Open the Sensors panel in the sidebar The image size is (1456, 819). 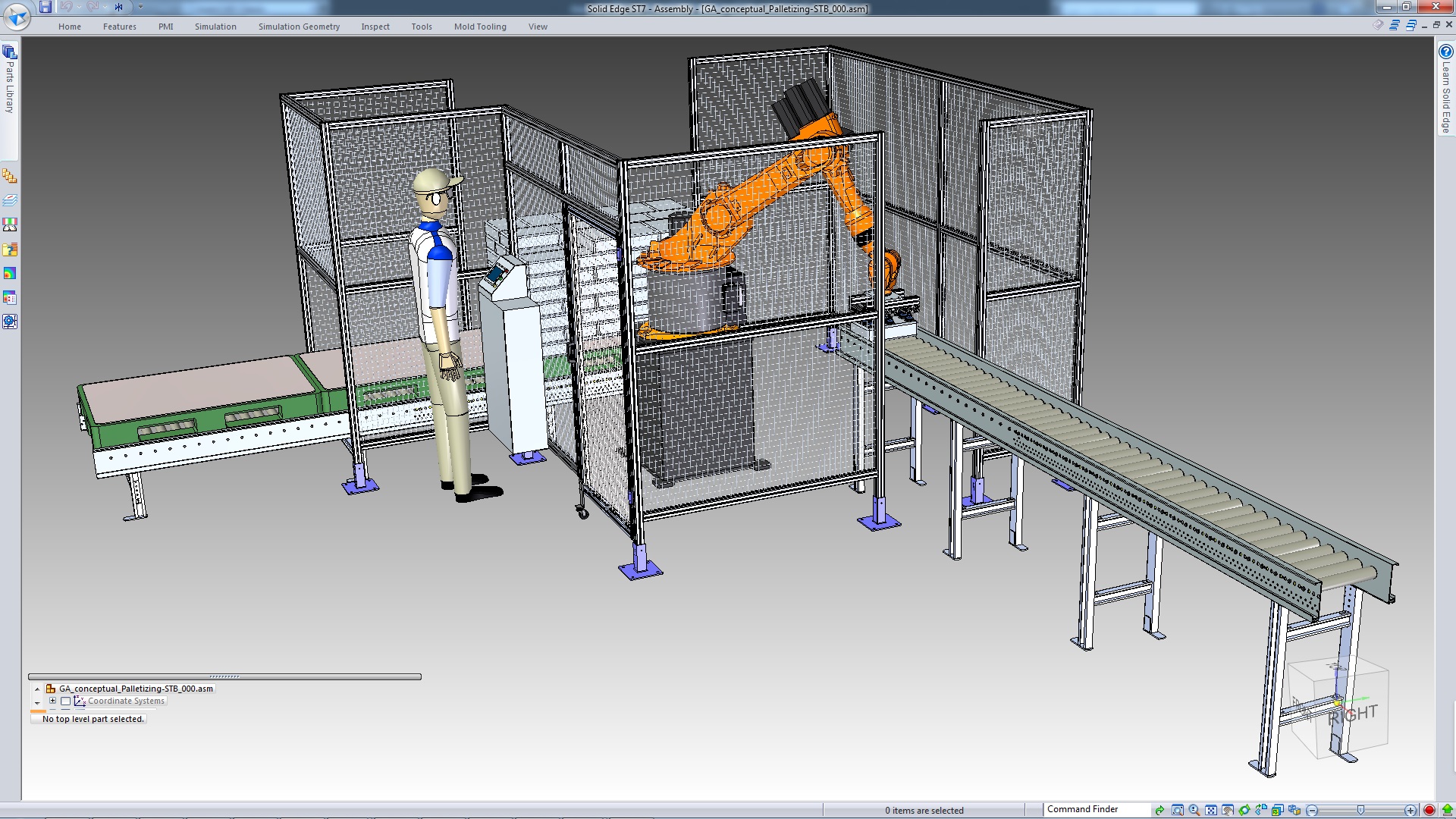coord(9,224)
